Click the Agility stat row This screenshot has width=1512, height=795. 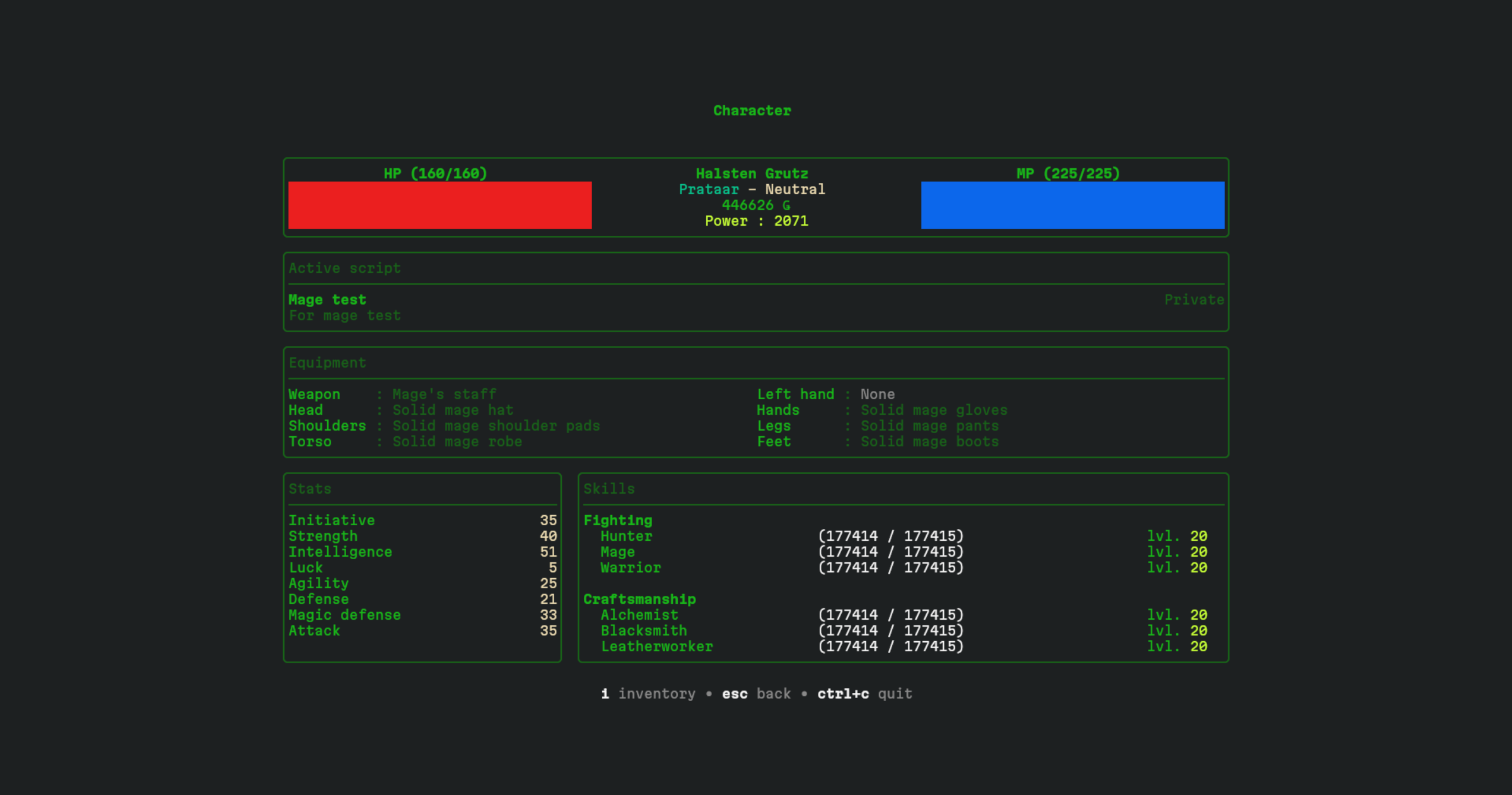pyautogui.click(x=422, y=583)
